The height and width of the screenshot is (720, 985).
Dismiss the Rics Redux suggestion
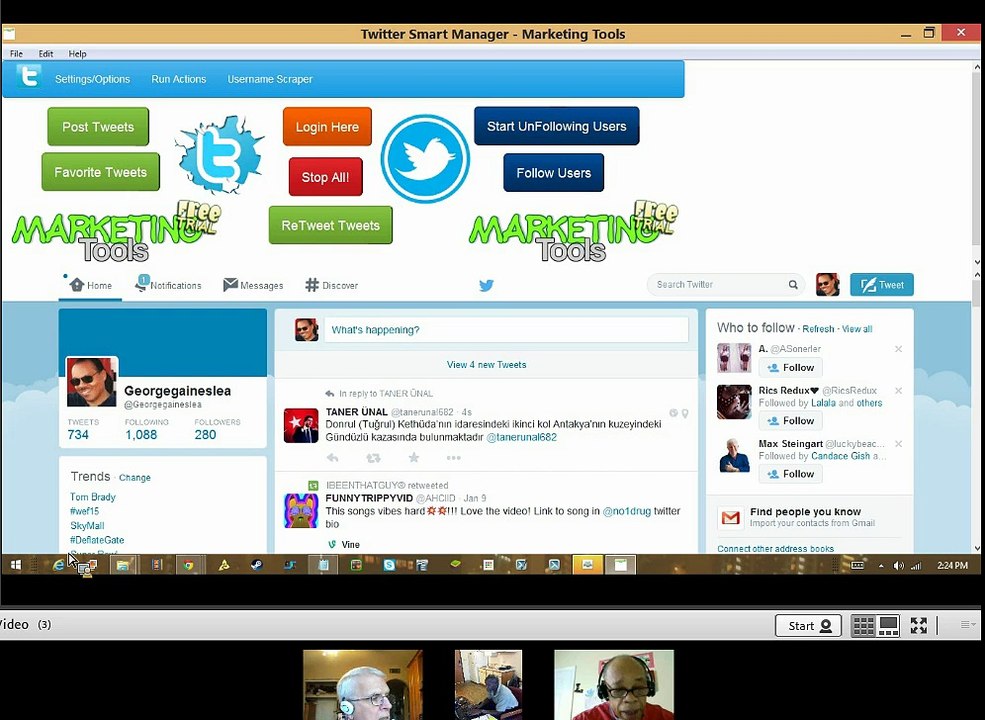(898, 391)
